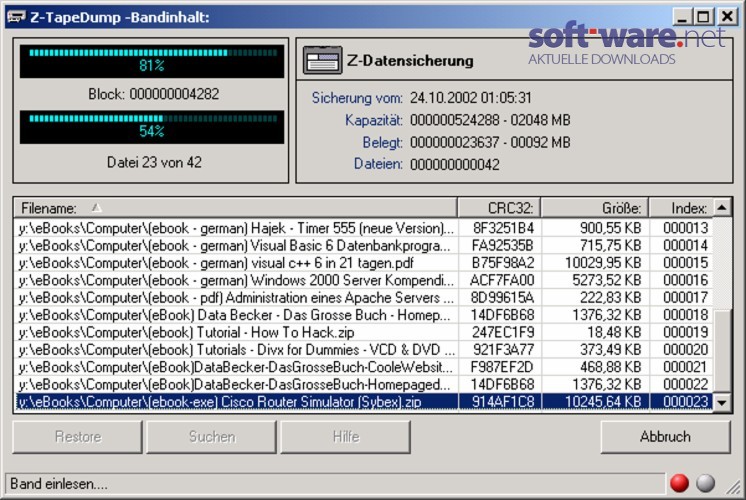Click index value 000020
Image resolution: width=746 pixels, height=500 pixels.
(x=686, y=350)
